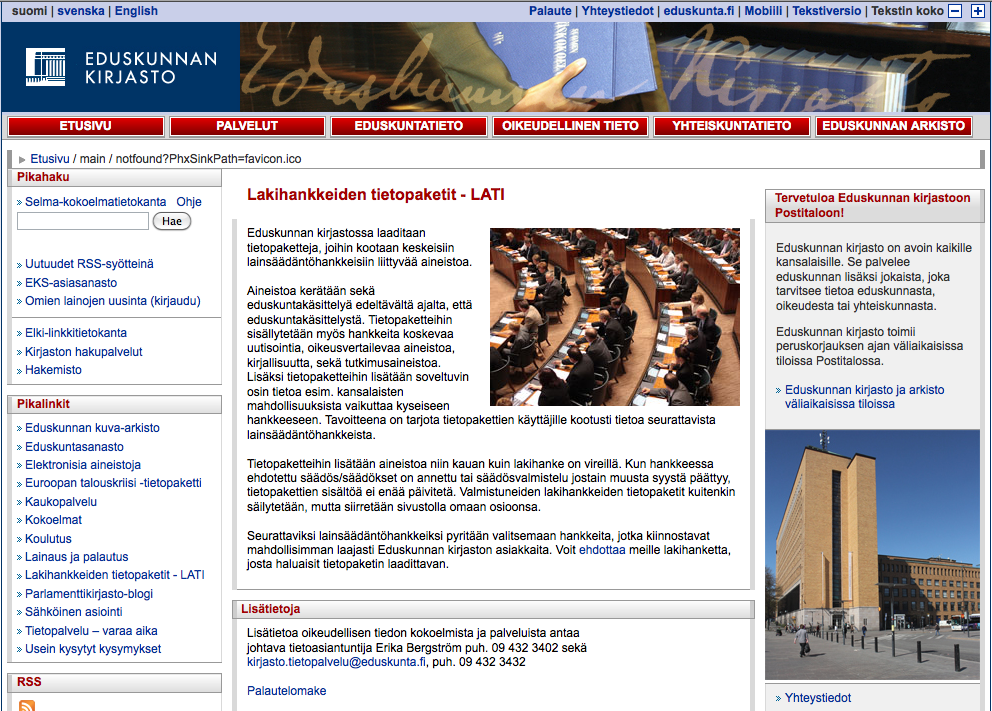Open the orange RSS feed icon
The width and height of the screenshot is (992, 711).
(27, 705)
